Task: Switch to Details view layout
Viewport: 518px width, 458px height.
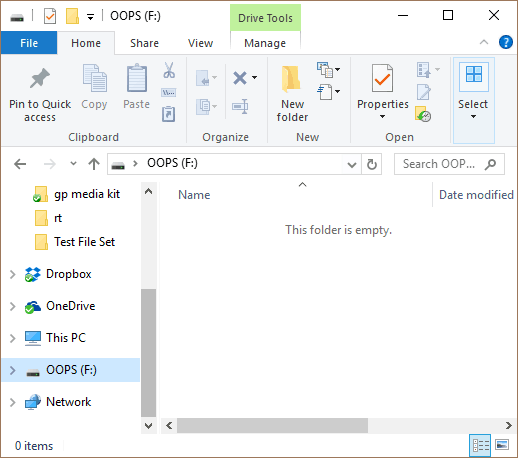Action: (x=480, y=445)
